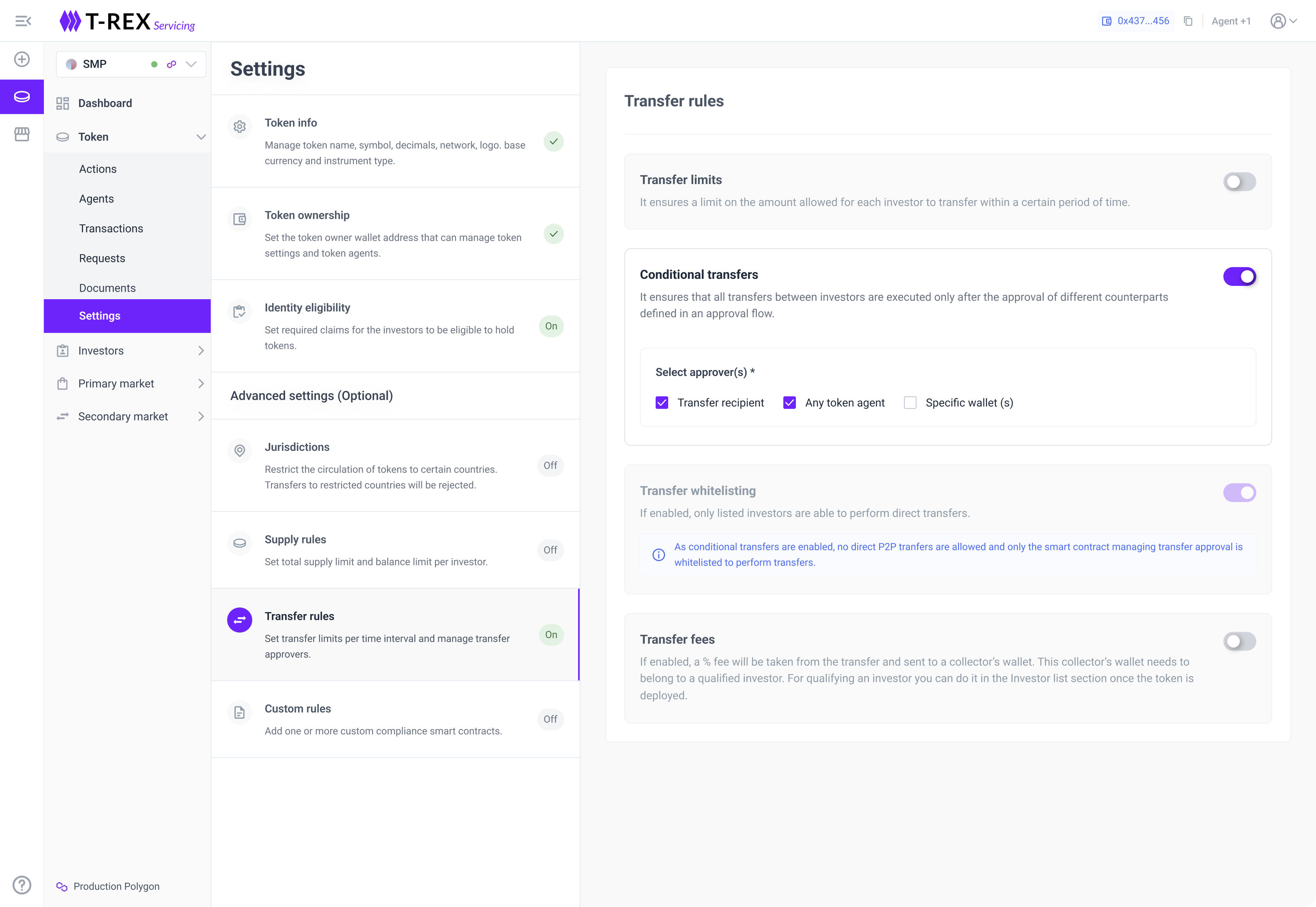Click the Advanced settings (Optional) heading
The width and height of the screenshot is (1316, 907).
[311, 396]
